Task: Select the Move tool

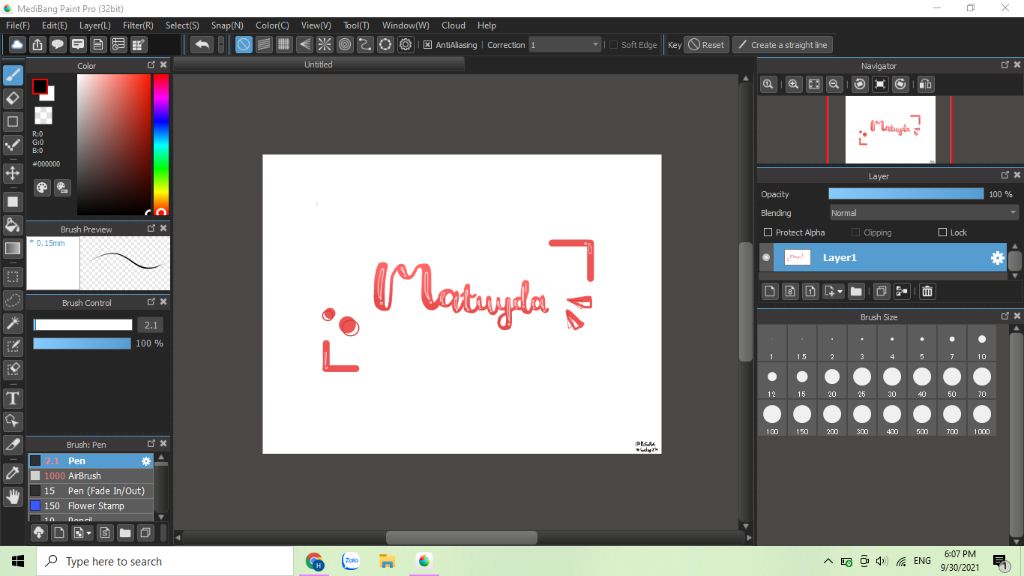Action: (13, 173)
